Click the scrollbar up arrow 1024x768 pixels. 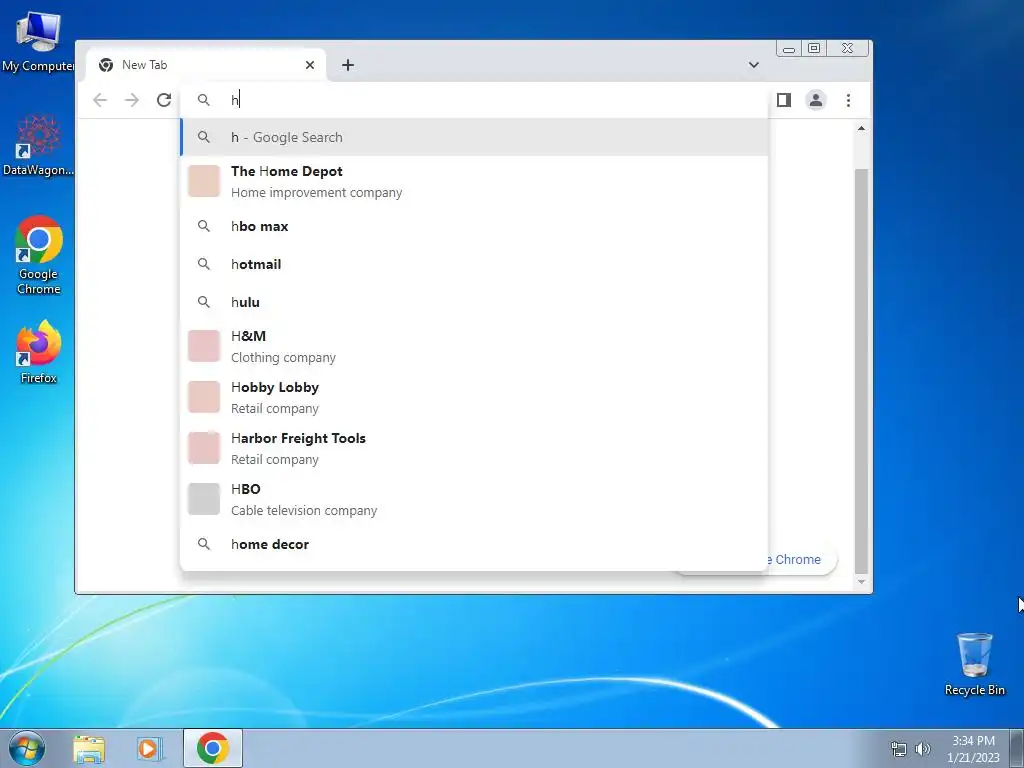(861, 129)
